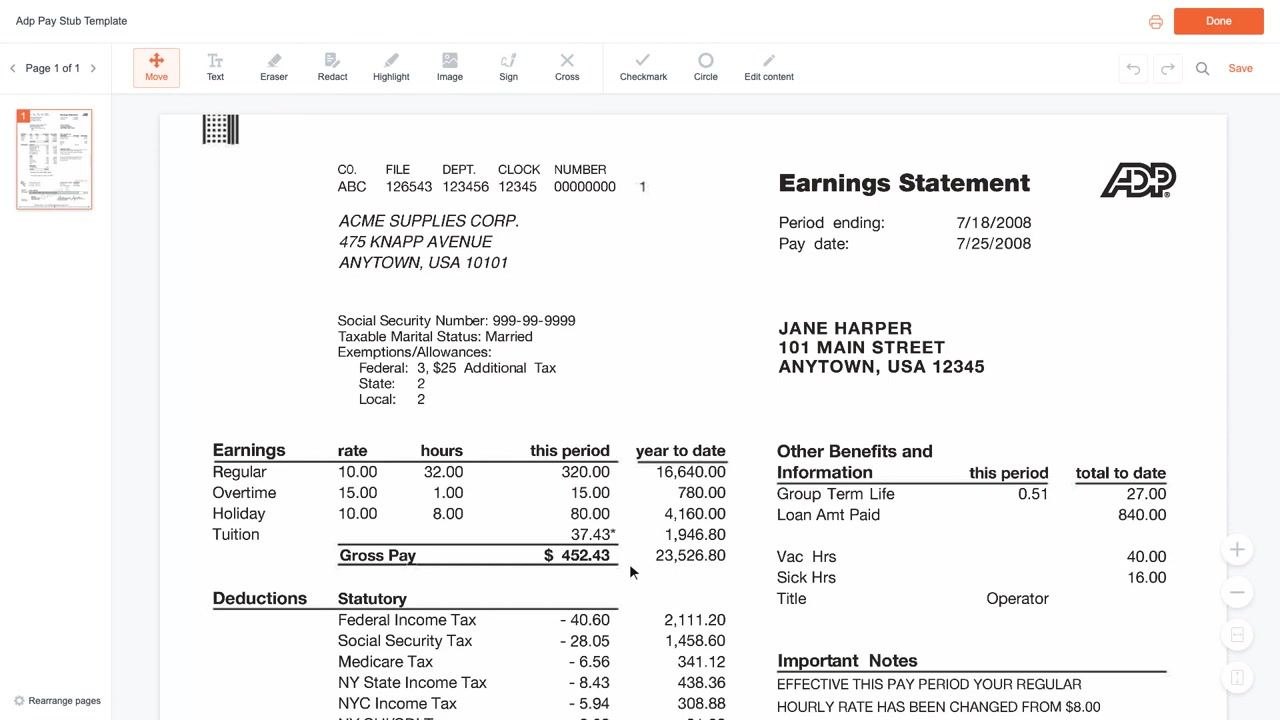1280x720 pixels.
Task: Go to previous page arrow
Action: pos(13,68)
